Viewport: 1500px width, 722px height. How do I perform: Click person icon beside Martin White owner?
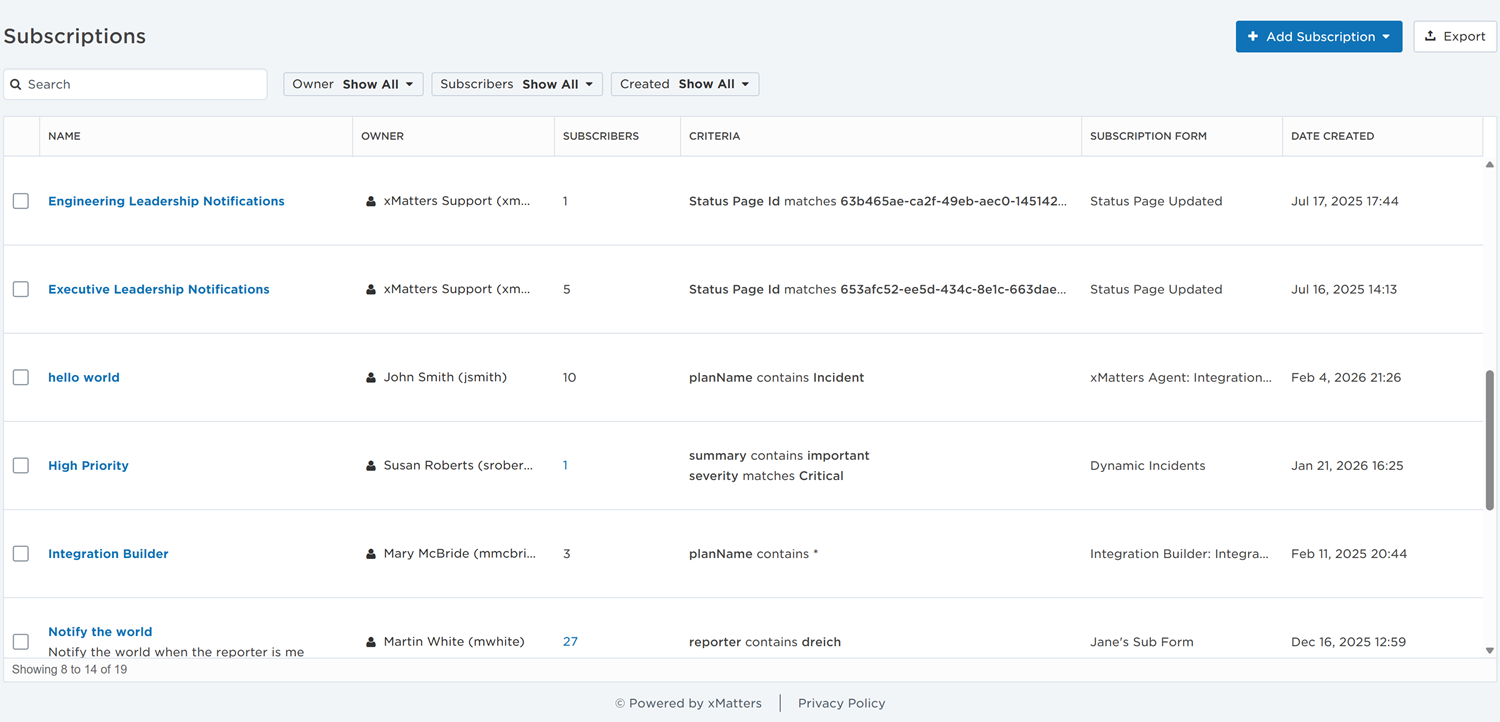click(371, 642)
